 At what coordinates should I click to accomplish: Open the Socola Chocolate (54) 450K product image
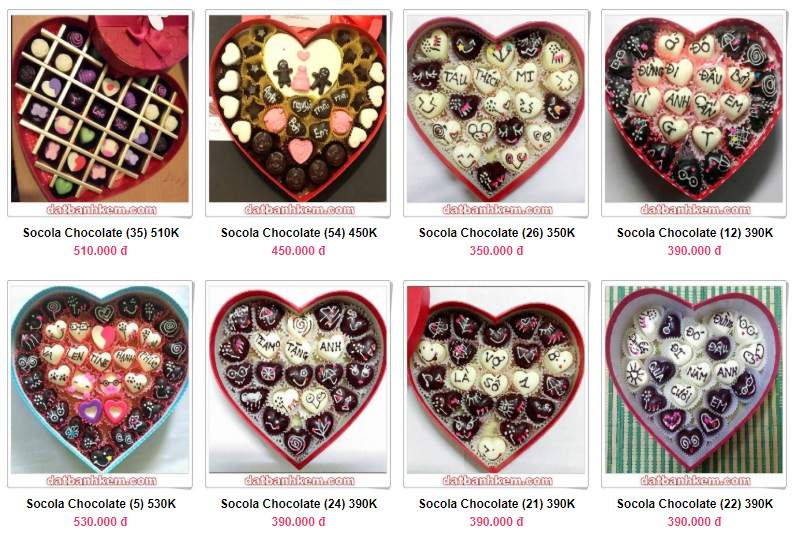click(x=298, y=113)
